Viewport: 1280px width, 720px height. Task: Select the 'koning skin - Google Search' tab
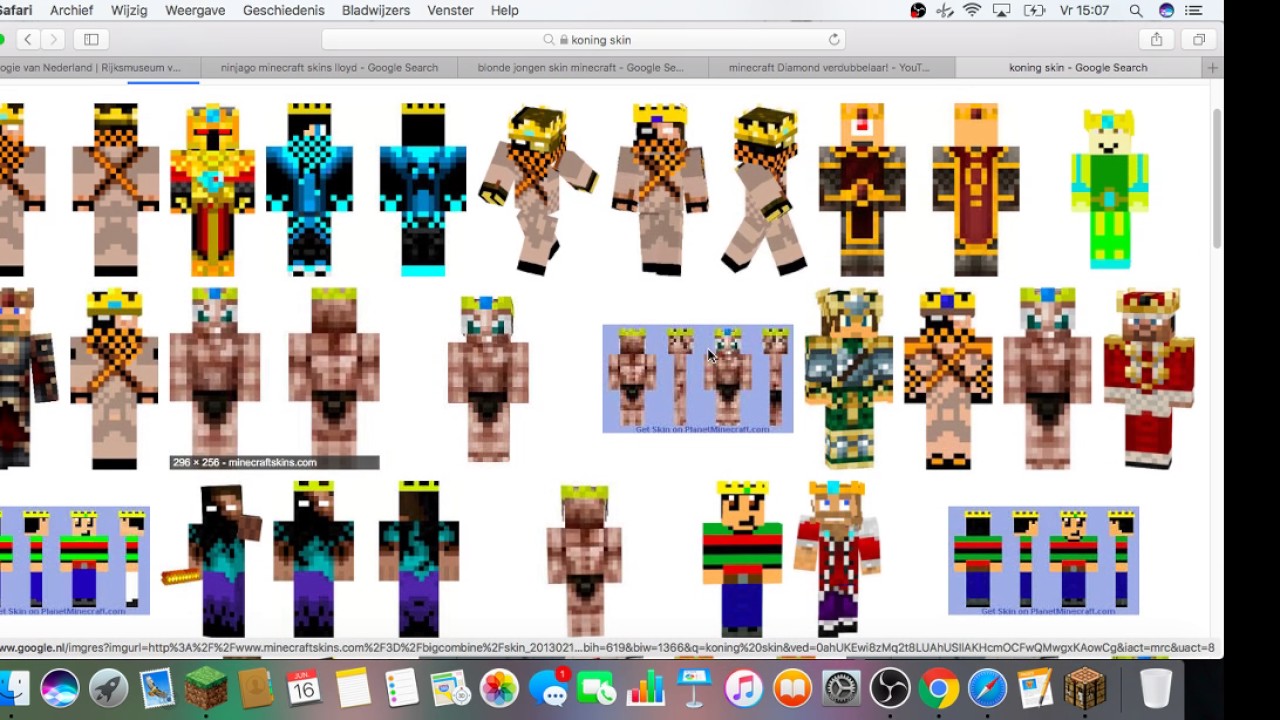click(x=1078, y=68)
